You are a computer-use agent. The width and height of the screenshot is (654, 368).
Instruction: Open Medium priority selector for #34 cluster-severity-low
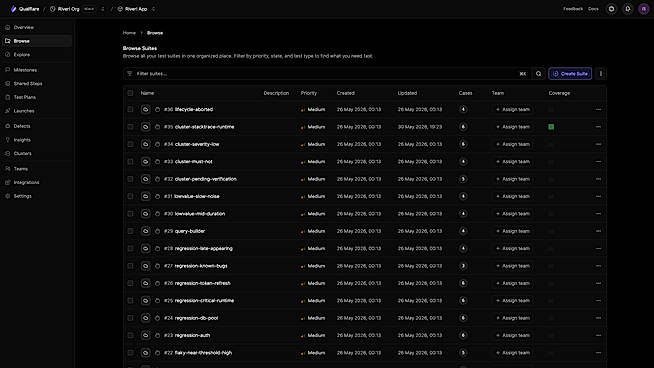coord(313,144)
